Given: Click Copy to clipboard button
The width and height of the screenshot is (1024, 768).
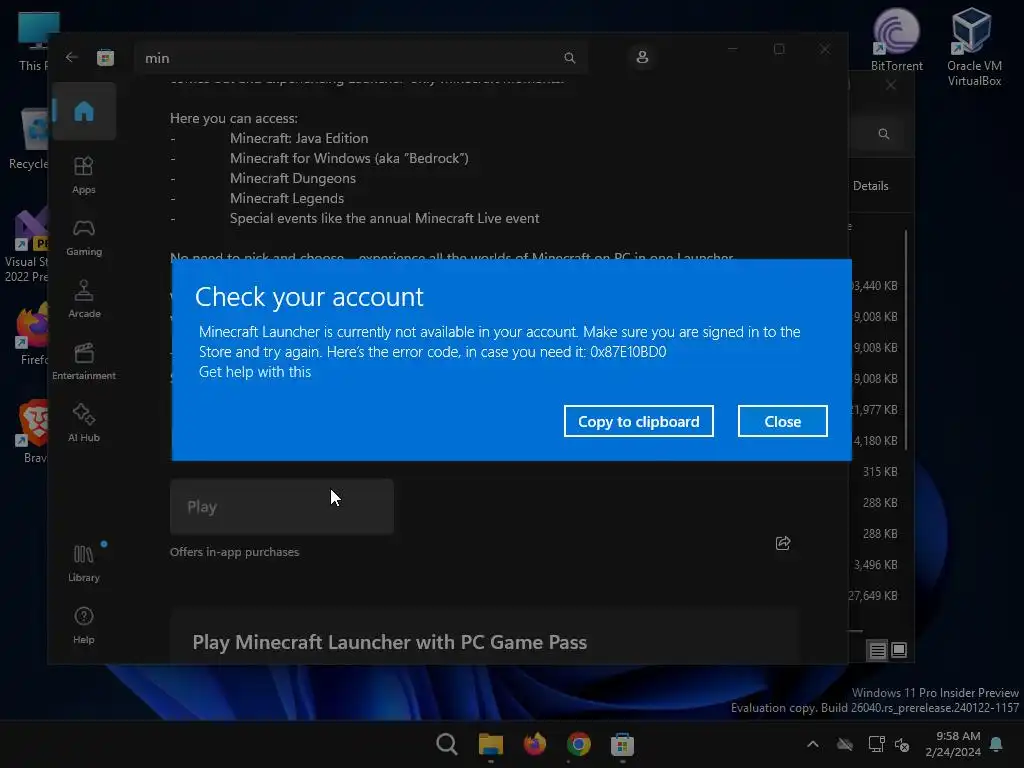Looking at the screenshot, I should pos(639,421).
